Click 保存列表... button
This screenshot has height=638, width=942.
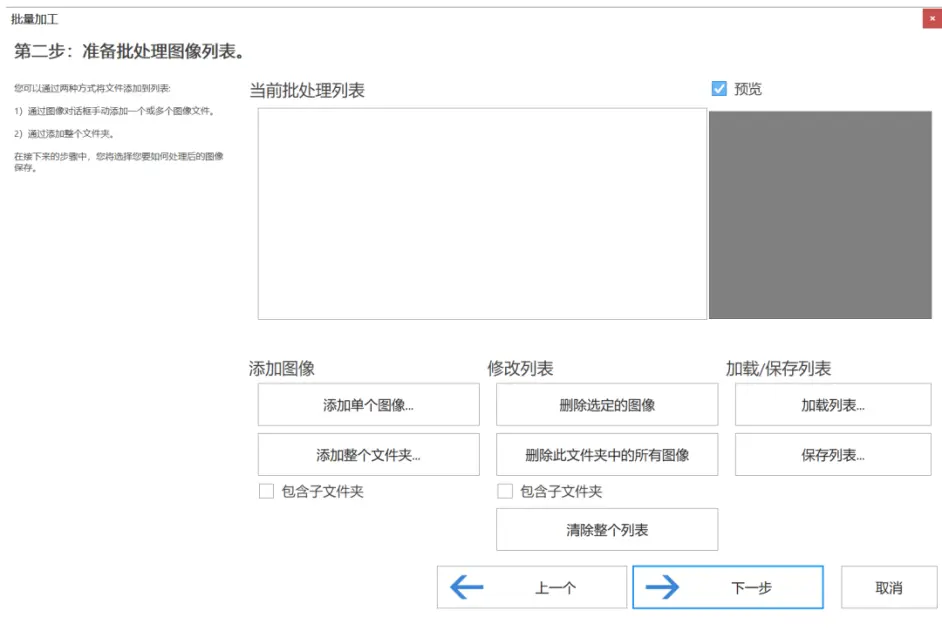pos(833,455)
